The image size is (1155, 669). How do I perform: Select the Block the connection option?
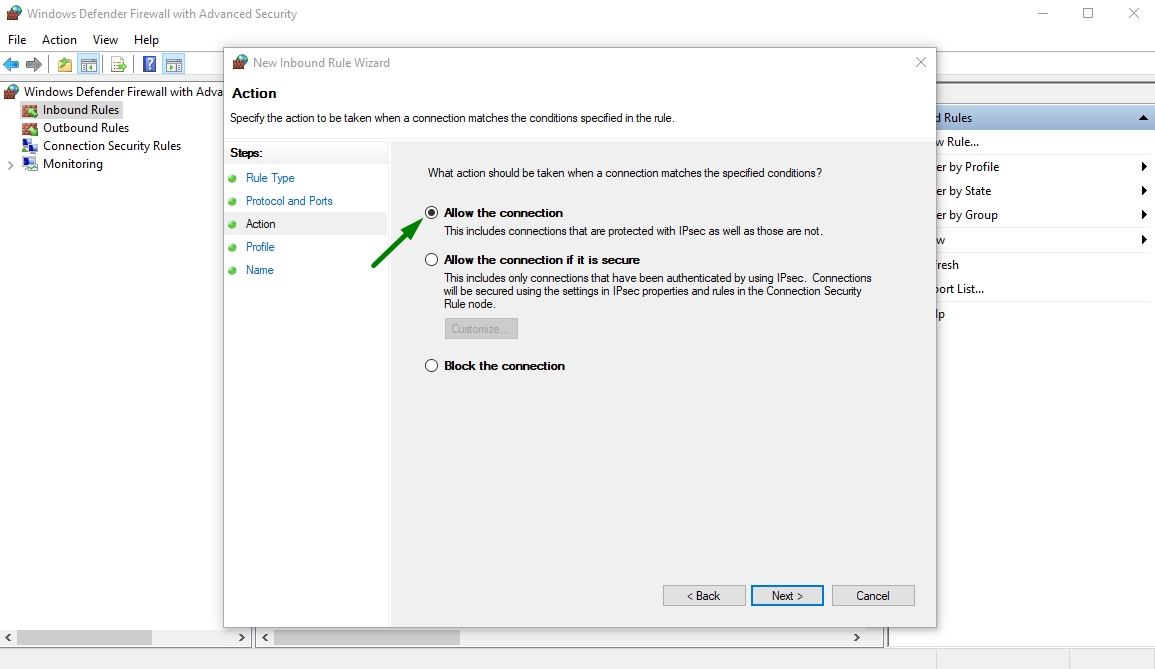[x=432, y=365]
